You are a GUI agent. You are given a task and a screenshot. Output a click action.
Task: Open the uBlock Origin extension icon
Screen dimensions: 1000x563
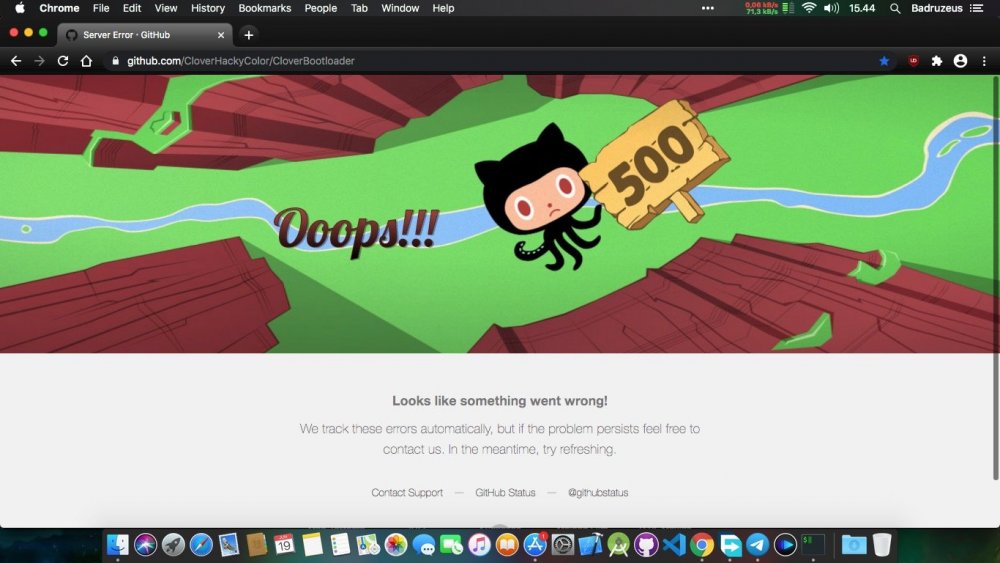913,61
